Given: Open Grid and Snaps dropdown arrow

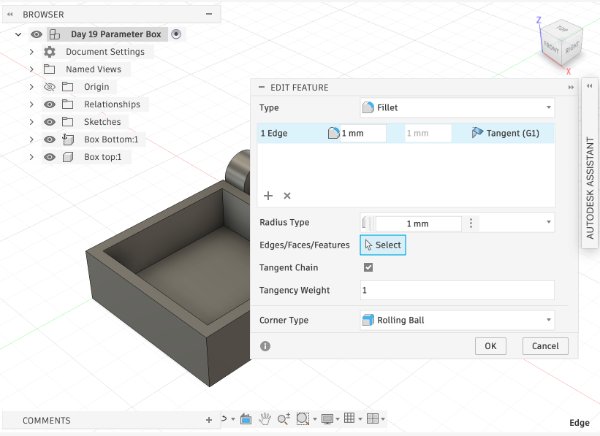Looking at the screenshot, I should pos(360,419).
